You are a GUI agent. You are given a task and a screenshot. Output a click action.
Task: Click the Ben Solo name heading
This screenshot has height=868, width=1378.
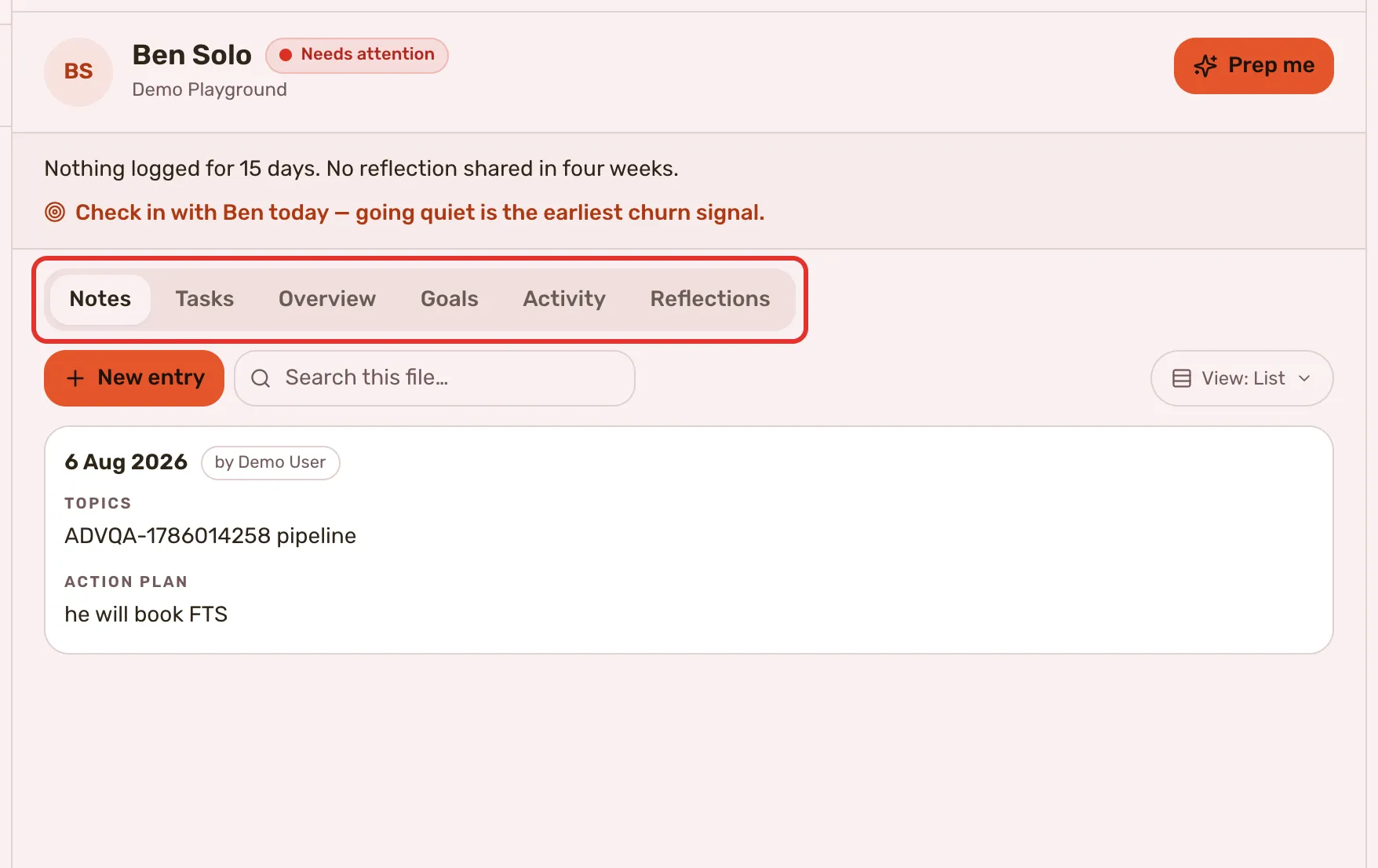192,55
